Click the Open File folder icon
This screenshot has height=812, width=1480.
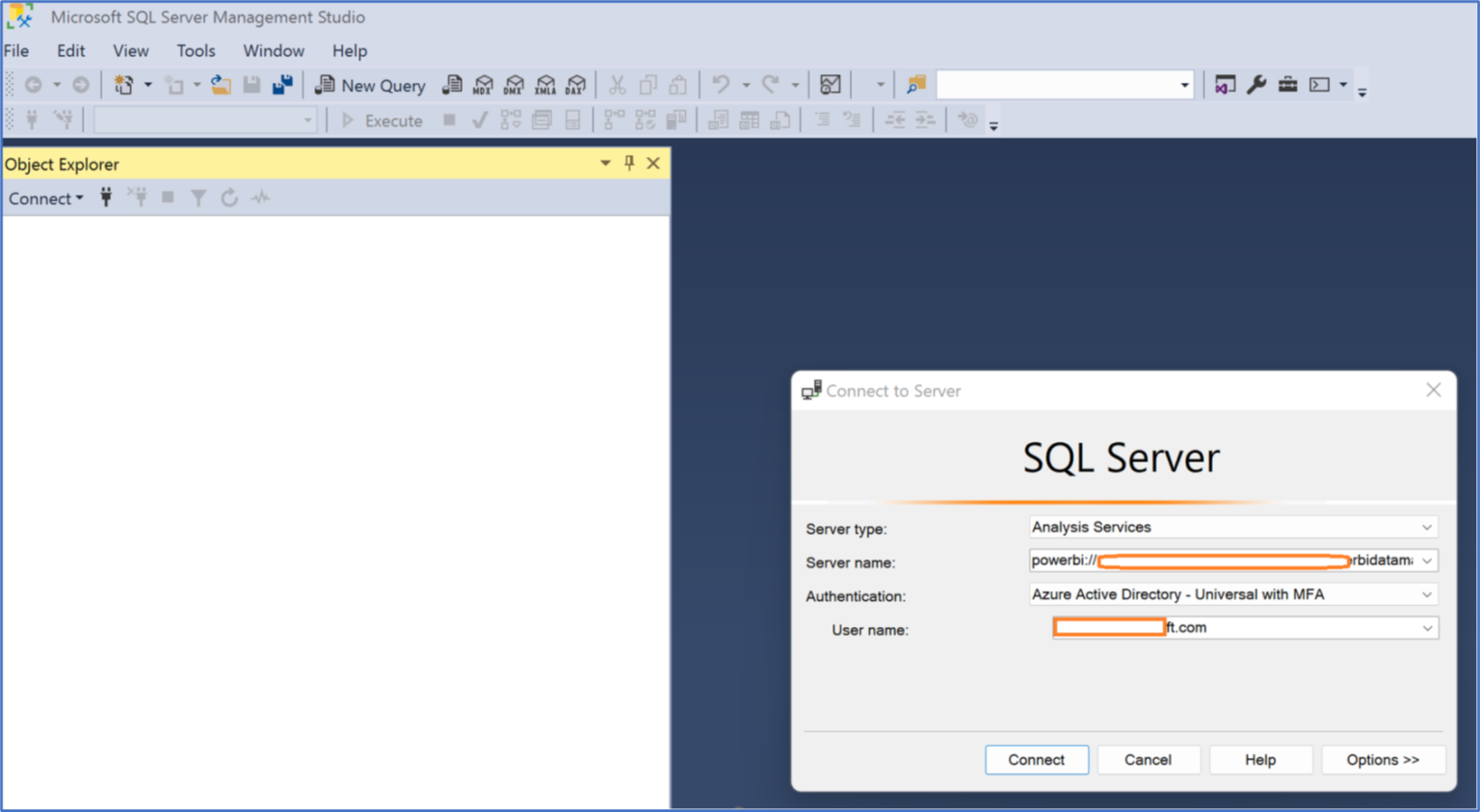pos(221,86)
